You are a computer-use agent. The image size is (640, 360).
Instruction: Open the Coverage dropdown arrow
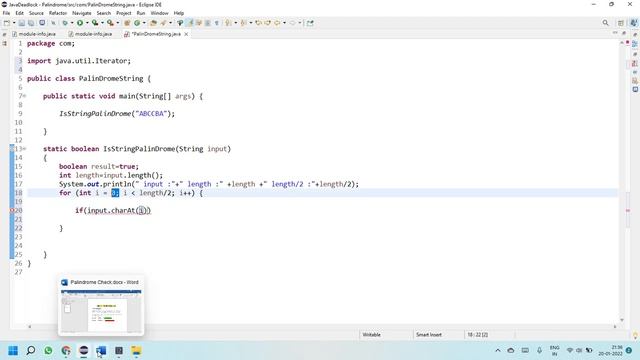(x=102, y=23)
